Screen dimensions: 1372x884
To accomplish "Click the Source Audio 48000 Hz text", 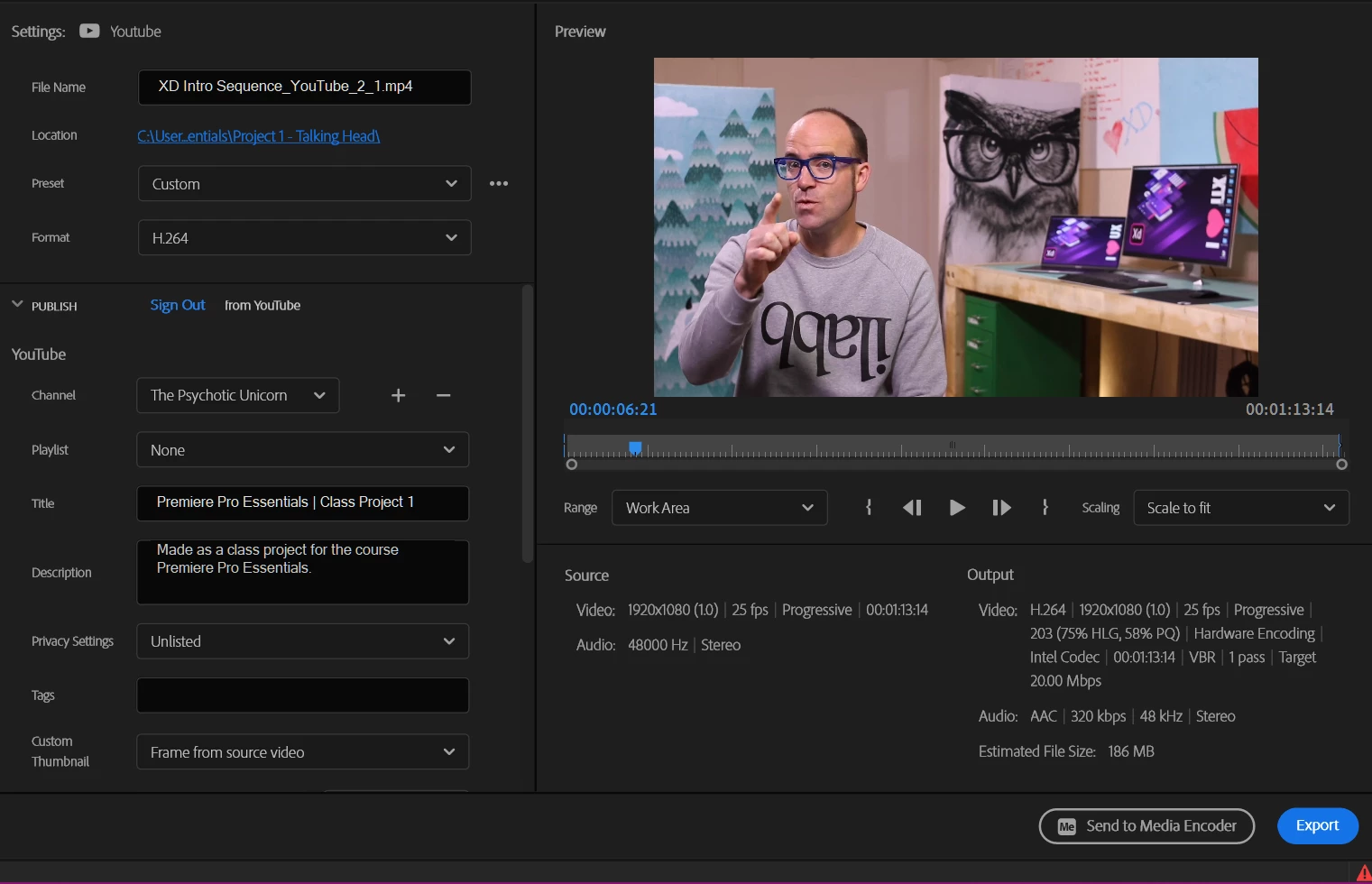I will (x=658, y=645).
